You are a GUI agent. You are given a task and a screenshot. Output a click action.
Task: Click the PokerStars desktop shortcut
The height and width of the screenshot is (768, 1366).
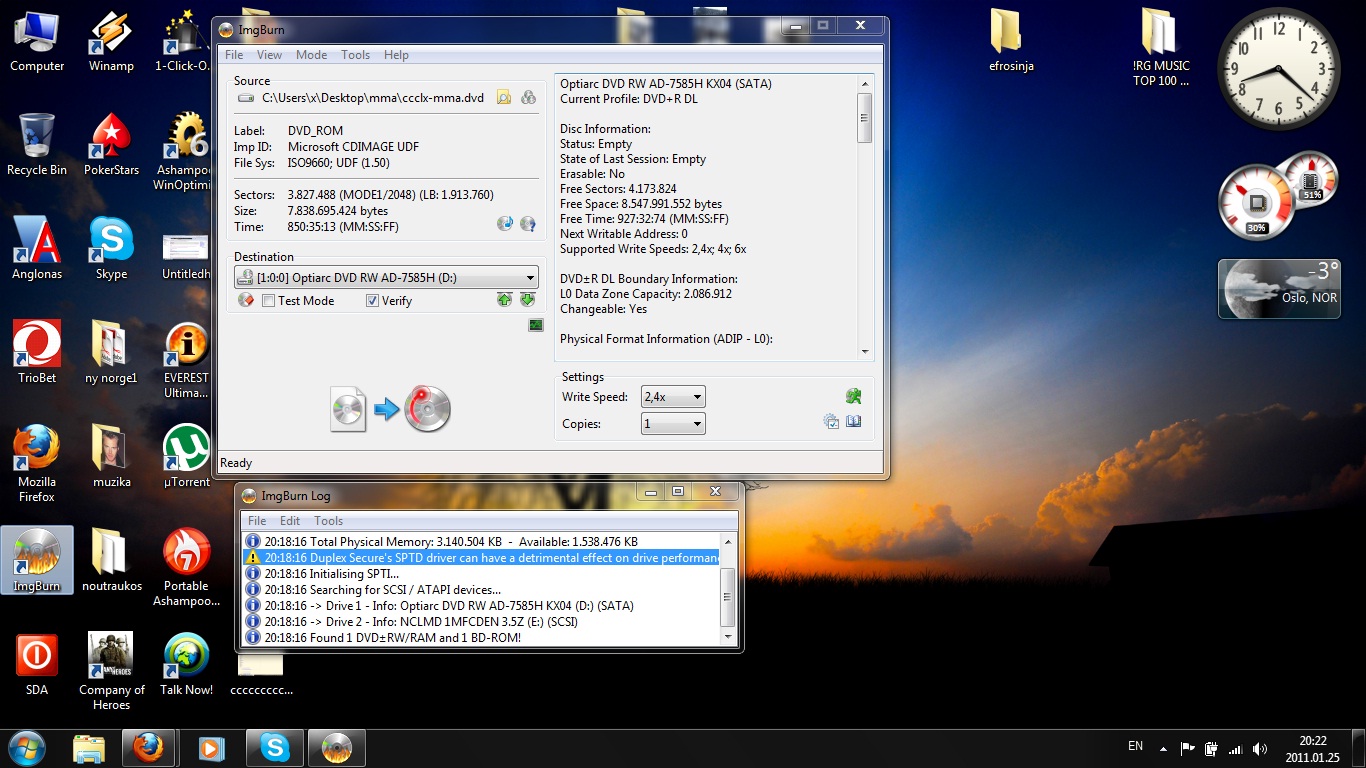pyautogui.click(x=111, y=145)
